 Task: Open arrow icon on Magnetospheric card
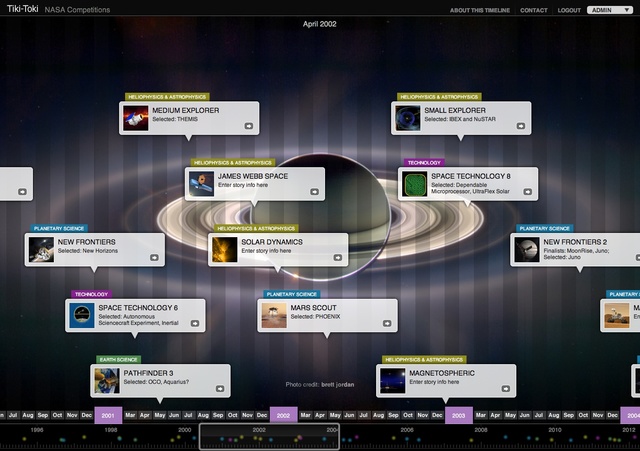(x=505, y=389)
